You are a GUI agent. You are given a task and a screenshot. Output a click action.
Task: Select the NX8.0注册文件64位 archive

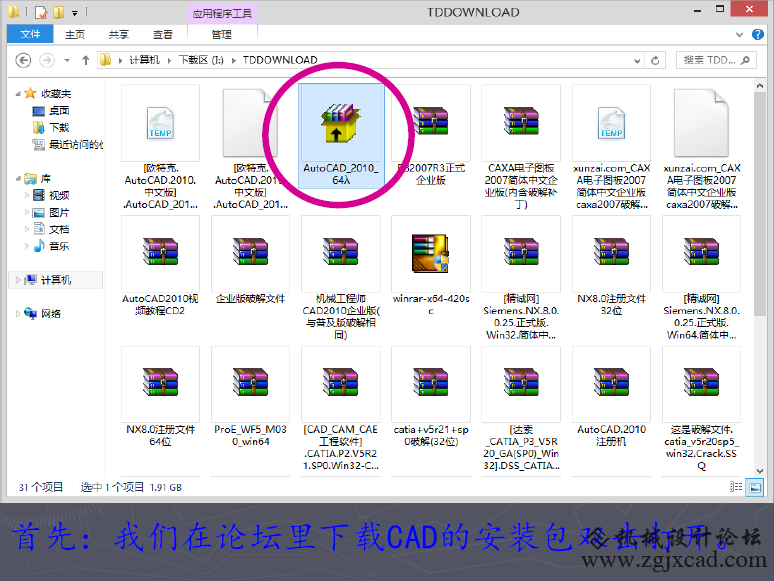click(x=160, y=382)
